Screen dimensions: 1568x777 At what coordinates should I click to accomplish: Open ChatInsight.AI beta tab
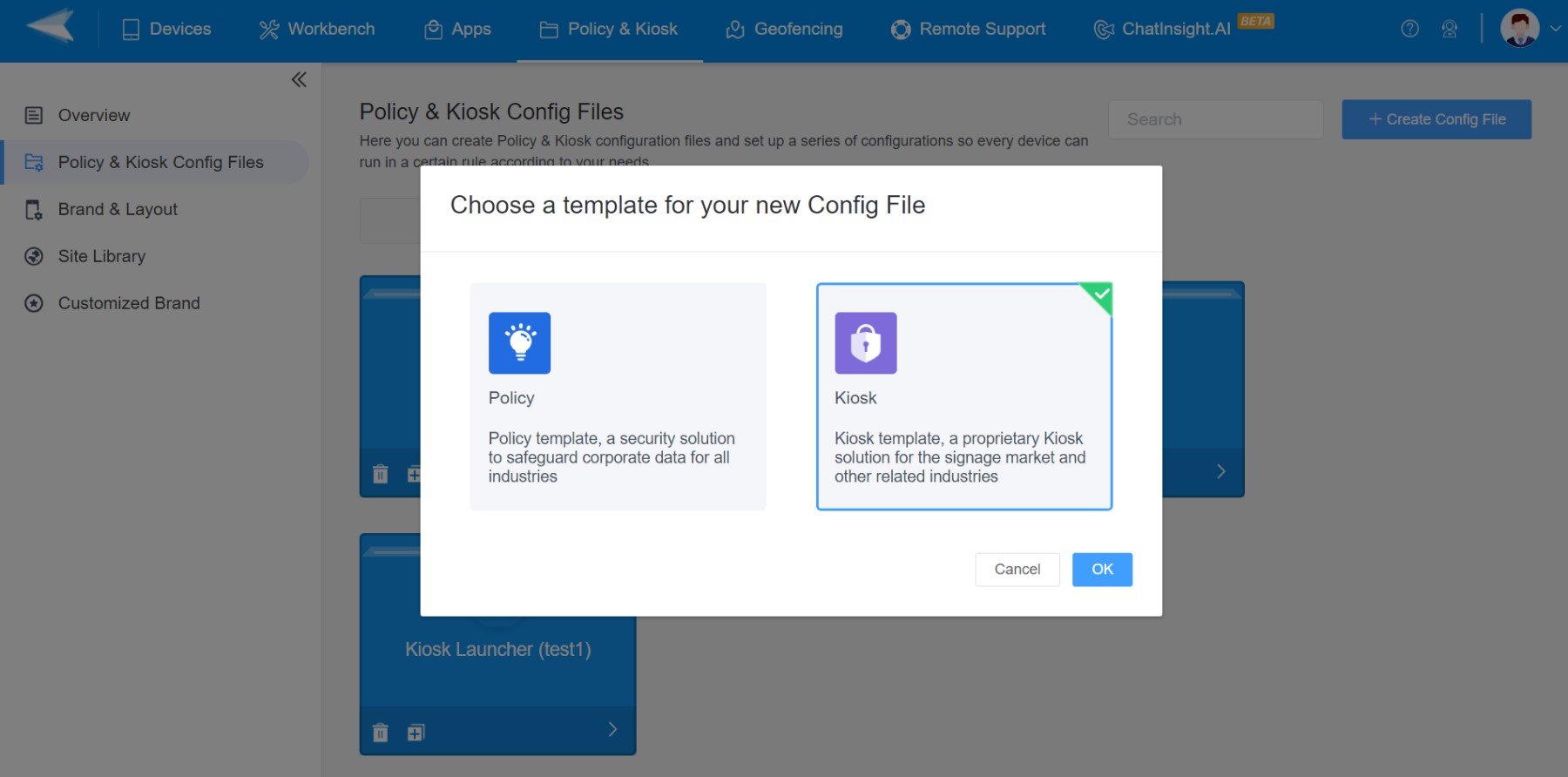coord(1184,29)
